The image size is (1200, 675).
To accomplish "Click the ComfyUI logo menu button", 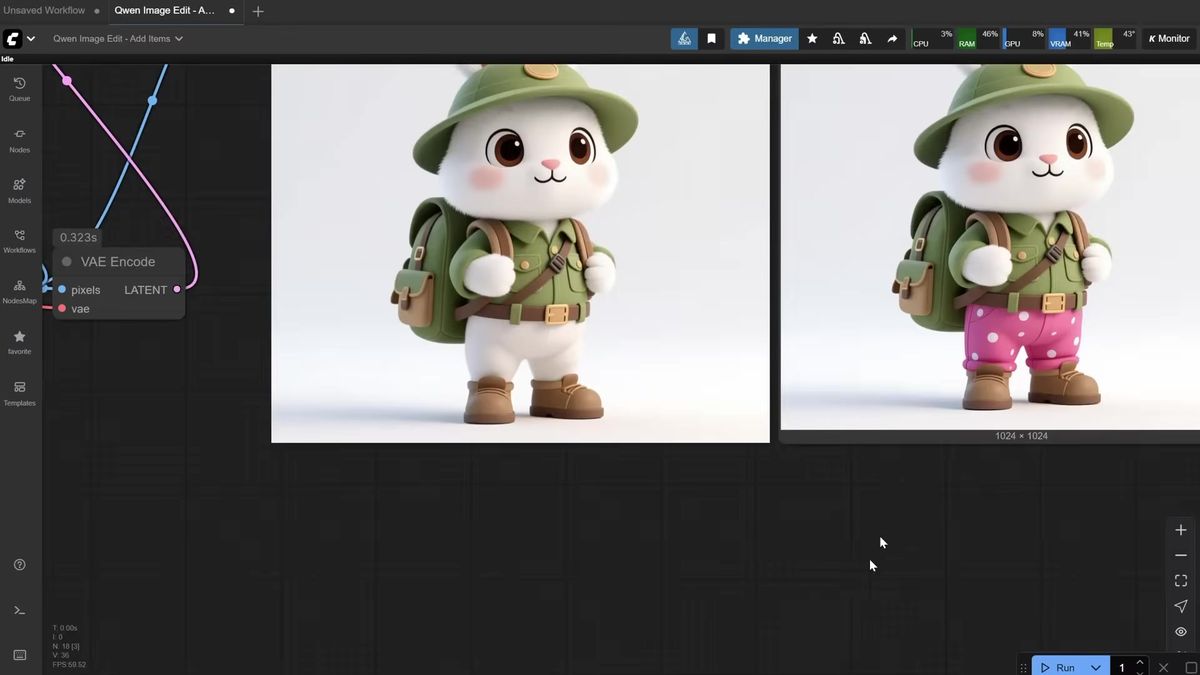I will [x=13, y=39].
